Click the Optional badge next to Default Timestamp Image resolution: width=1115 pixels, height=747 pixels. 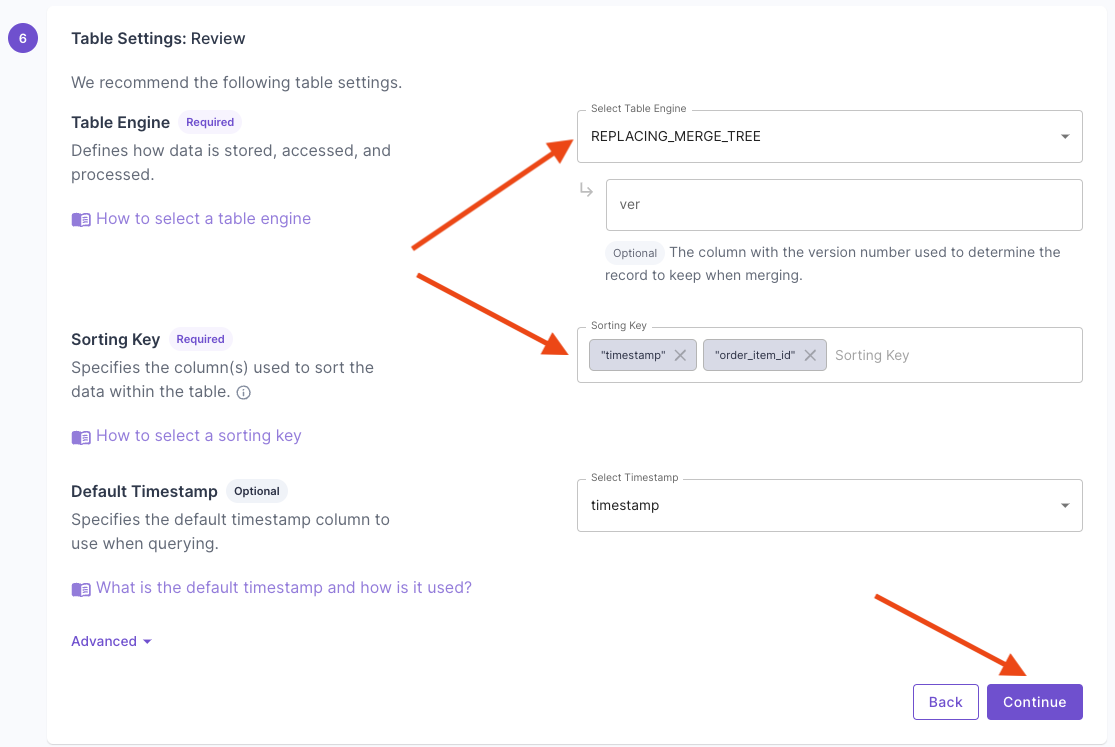(x=257, y=491)
